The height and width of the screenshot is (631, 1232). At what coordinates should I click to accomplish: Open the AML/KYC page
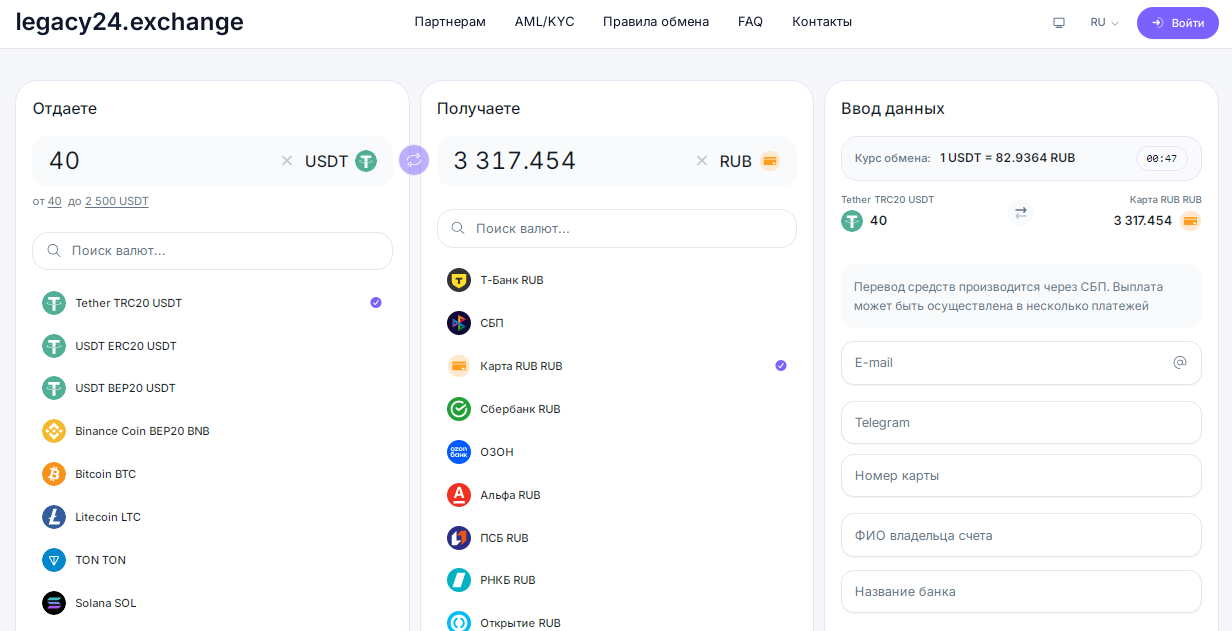pyautogui.click(x=544, y=22)
